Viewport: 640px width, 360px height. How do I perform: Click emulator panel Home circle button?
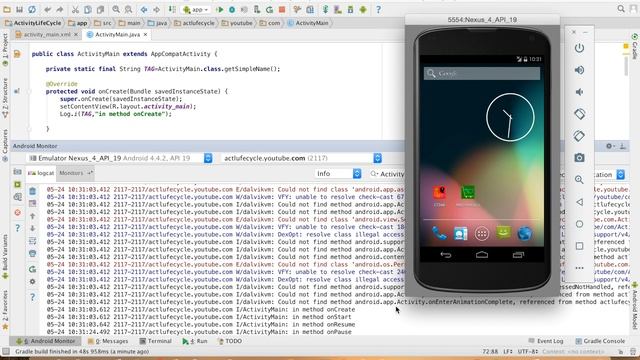(x=579, y=224)
